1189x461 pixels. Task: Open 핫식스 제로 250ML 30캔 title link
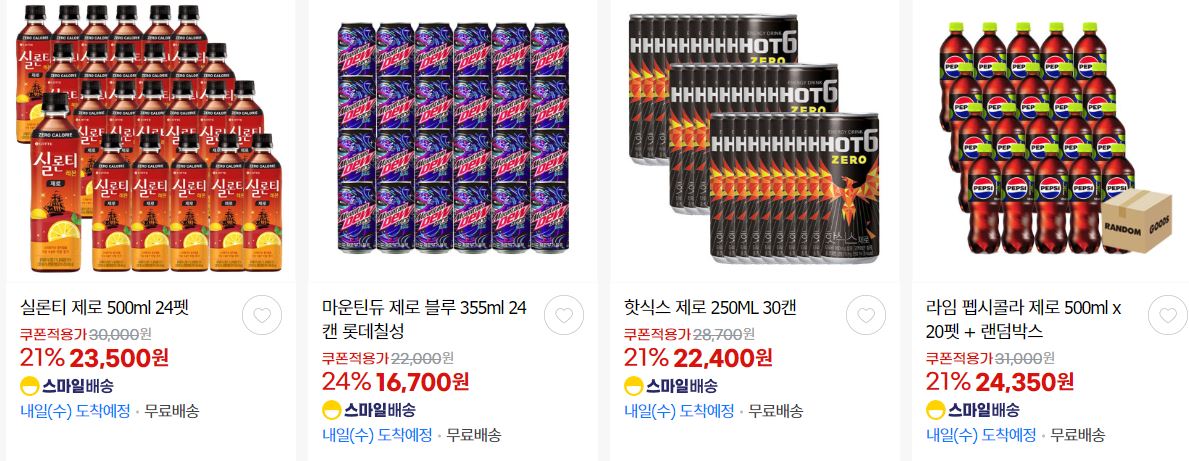pos(710,308)
